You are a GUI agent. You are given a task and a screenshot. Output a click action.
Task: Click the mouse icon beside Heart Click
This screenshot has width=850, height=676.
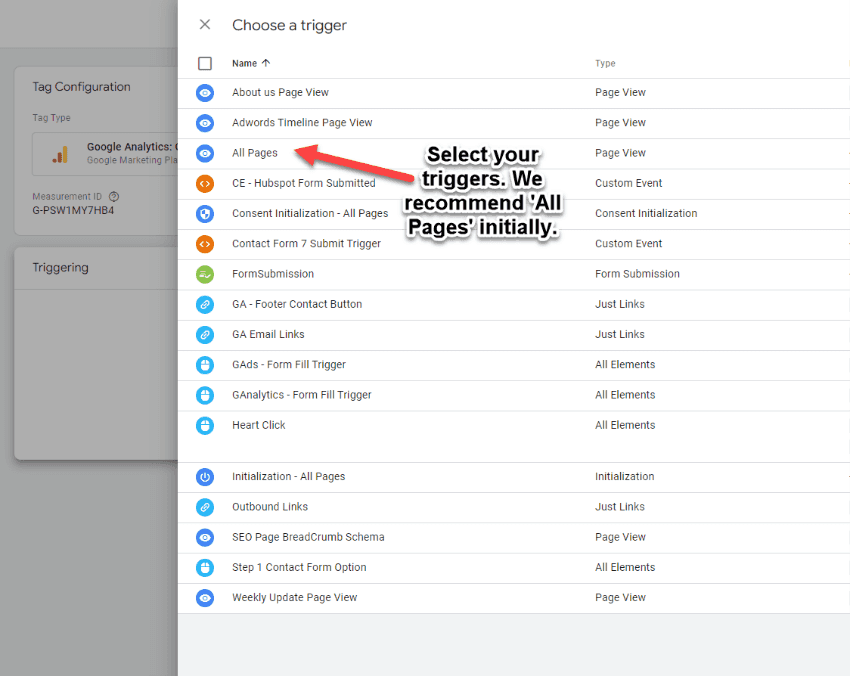coord(205,425)
